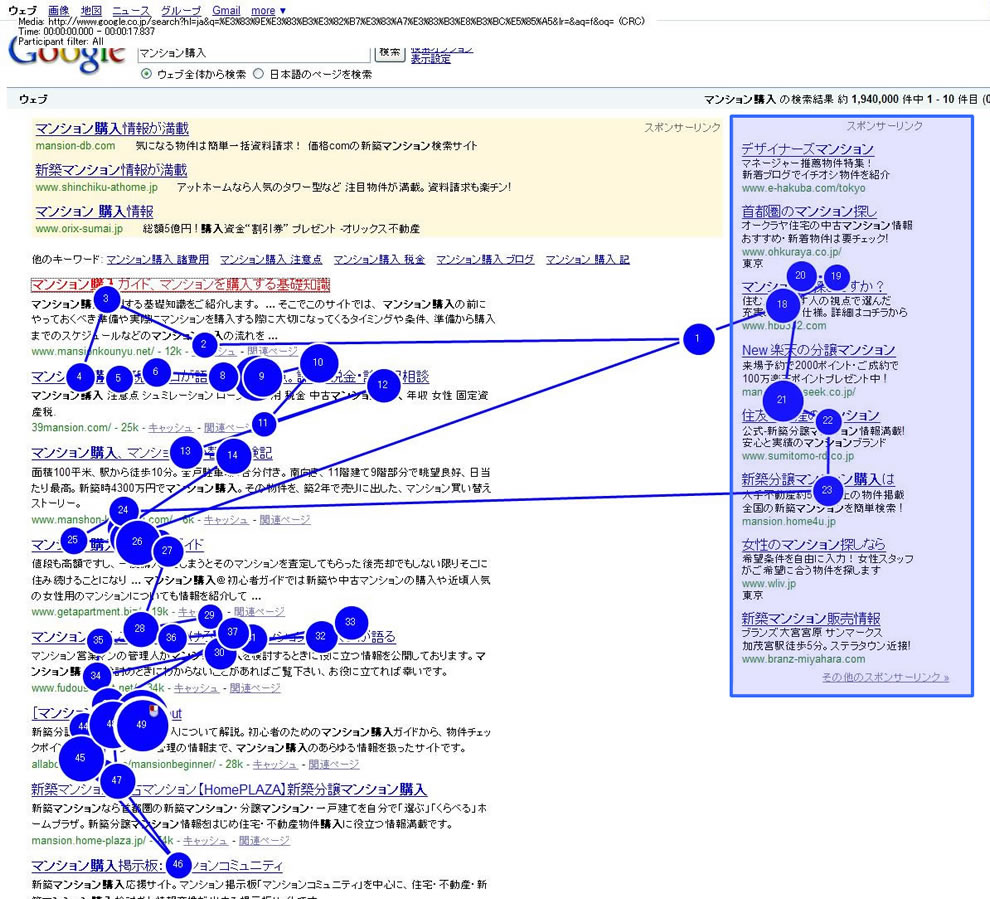Open result 【HomePLAZA】新築分譲マンション購入
The height and width of the screenshot is (899, 990).
pyautogui.click(x=229, y=789)
